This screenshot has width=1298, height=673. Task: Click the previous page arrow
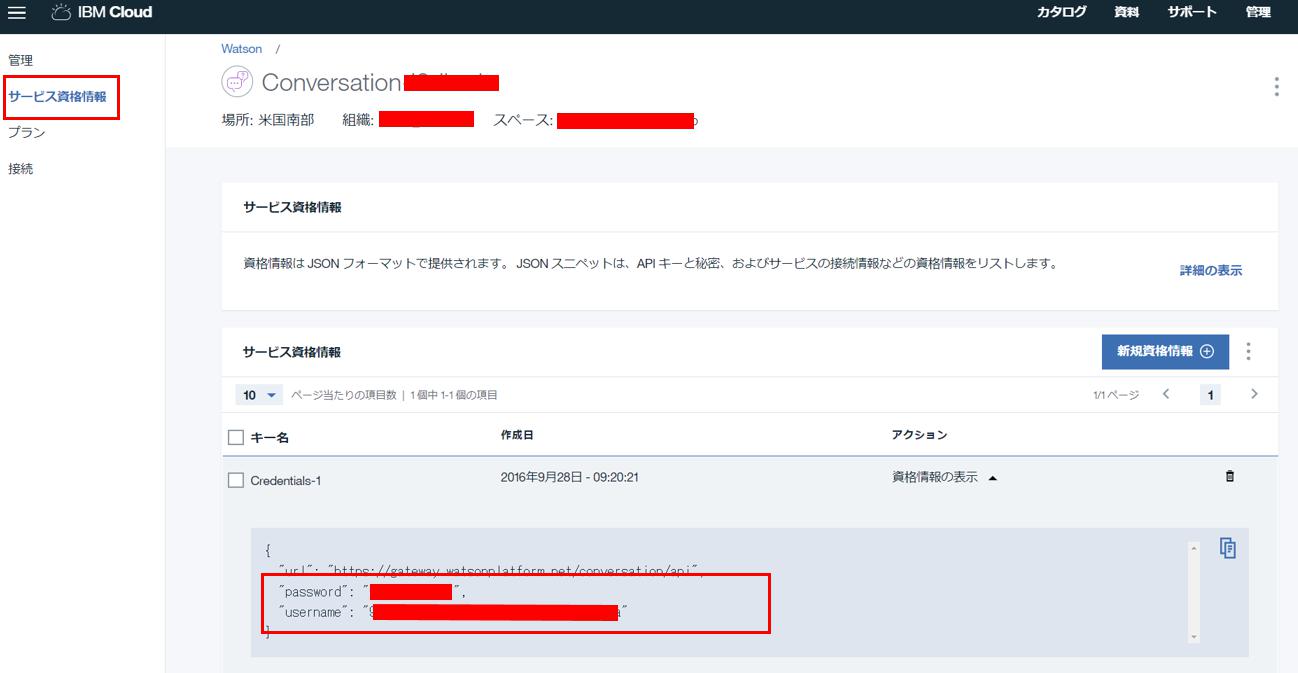click(x=1166, y=394)
